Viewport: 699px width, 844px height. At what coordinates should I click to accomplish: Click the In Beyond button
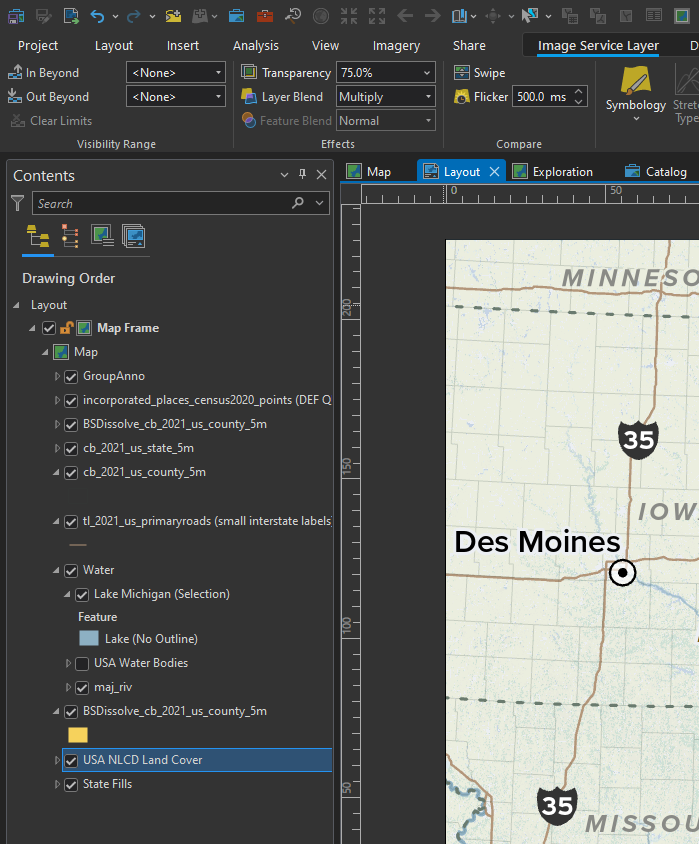point(44,73)
